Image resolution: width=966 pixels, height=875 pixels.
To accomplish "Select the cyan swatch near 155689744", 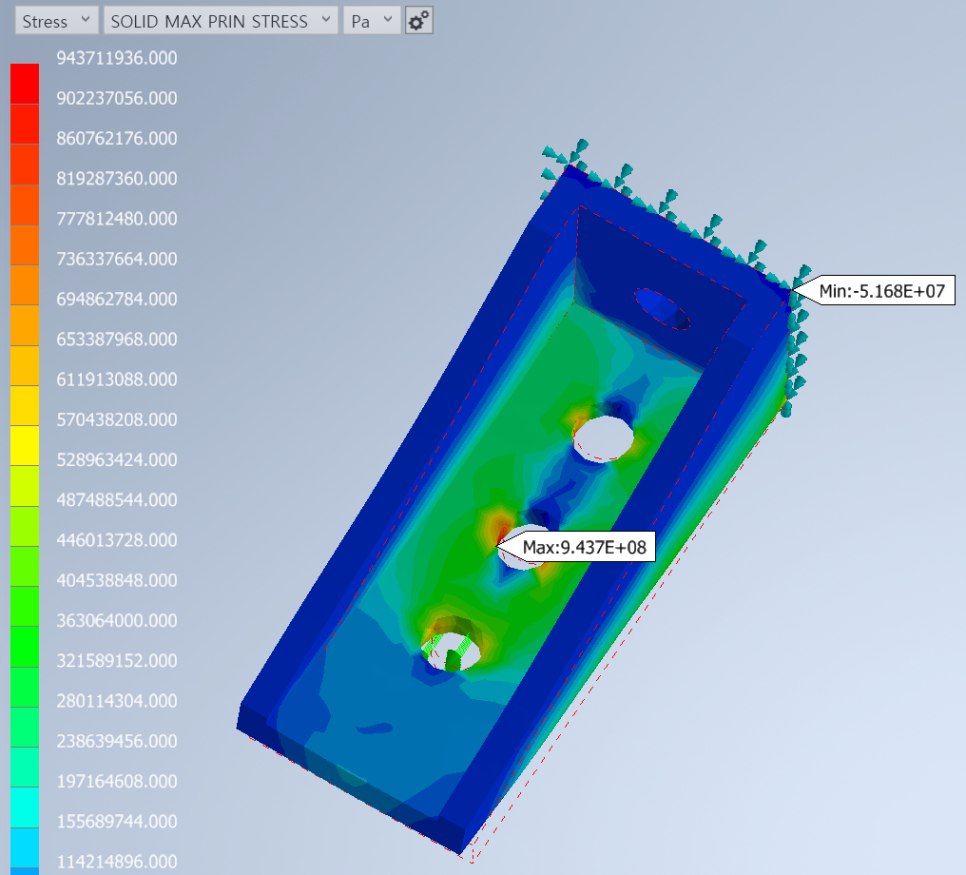I will point(25,807).
